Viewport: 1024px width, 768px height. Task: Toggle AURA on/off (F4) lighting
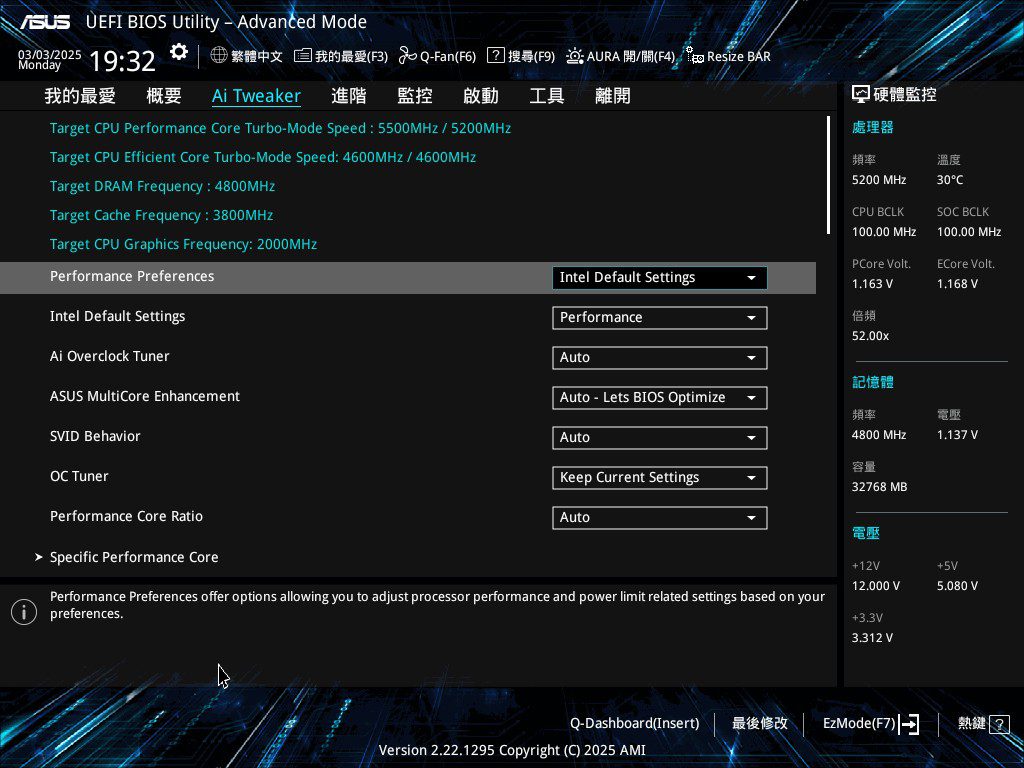[x=575, y=56]
